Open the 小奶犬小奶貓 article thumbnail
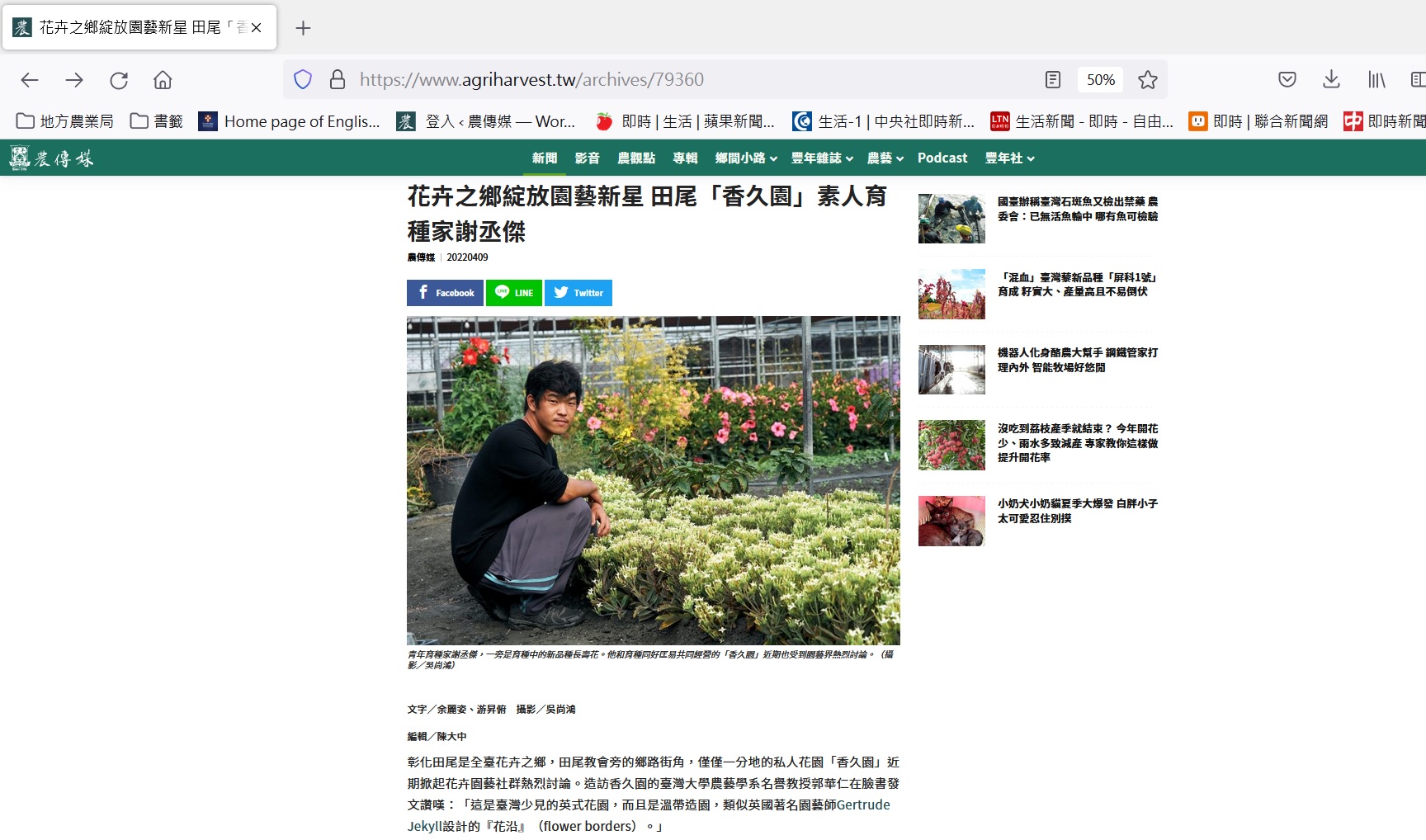The image size is (1426, 840). tap(951, 521)
